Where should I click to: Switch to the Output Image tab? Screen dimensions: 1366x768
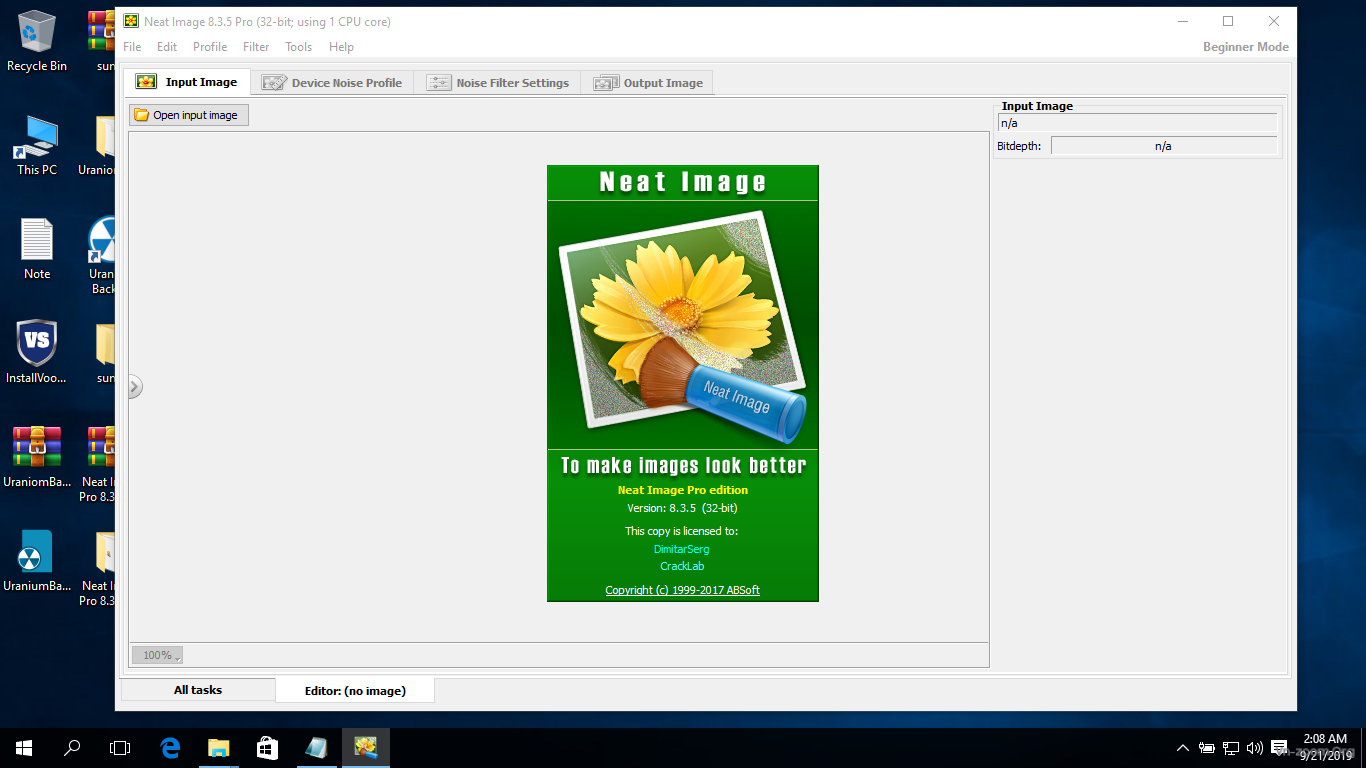click(648, 83)
